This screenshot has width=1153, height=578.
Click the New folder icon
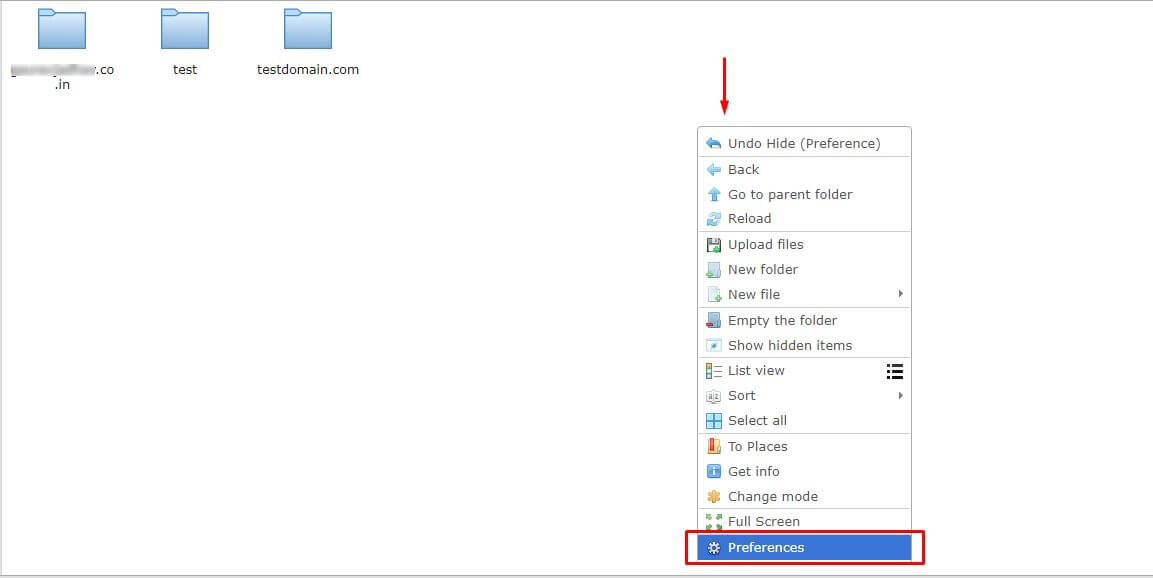[x=713, y=270]
